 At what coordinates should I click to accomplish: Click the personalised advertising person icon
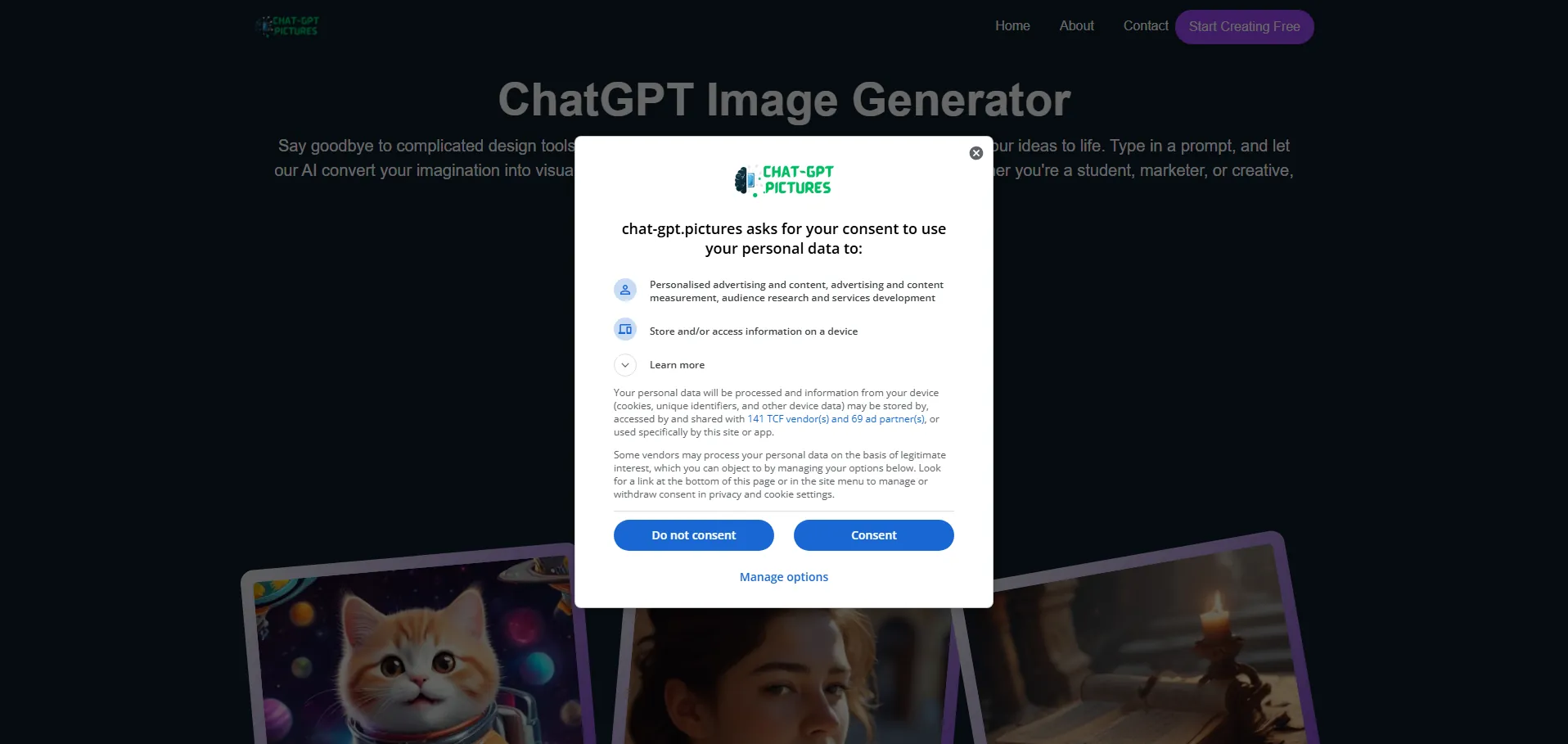tap(625, 290)
